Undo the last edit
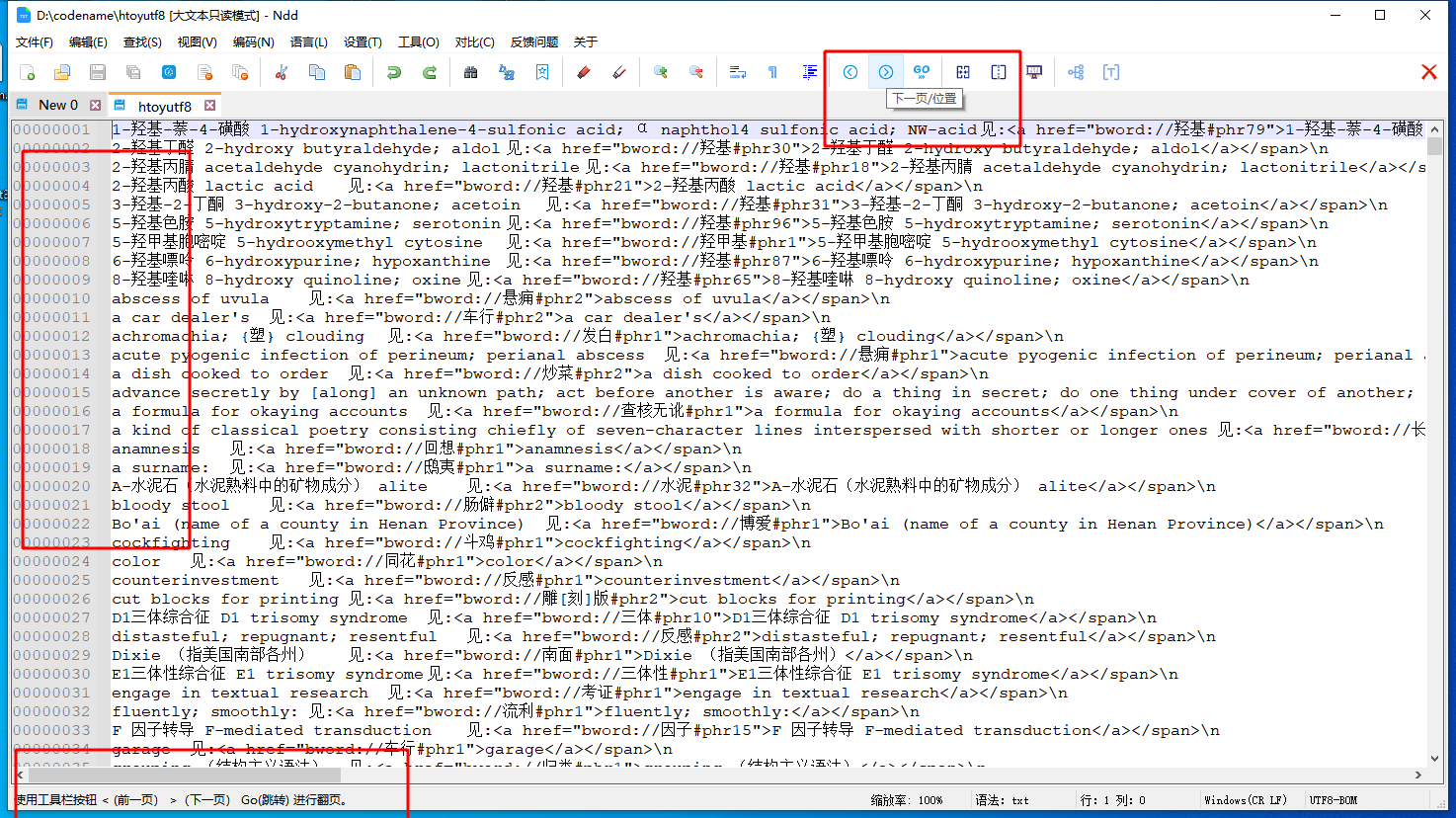This screenshot has height=818, width=1456. point(391,71)
